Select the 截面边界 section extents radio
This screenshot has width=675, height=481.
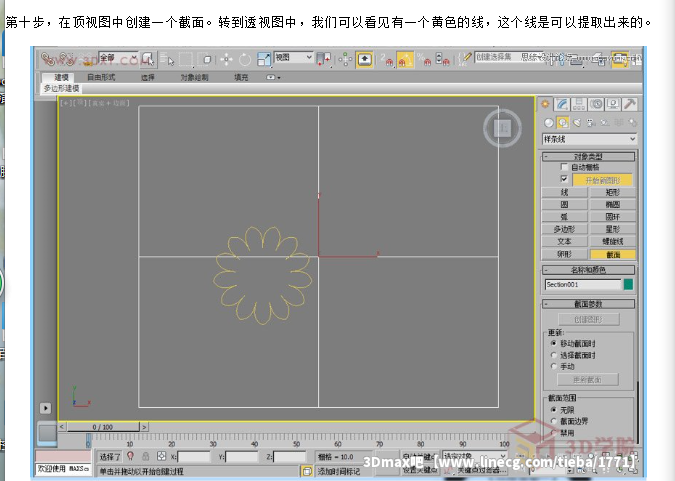click(554, 421)
